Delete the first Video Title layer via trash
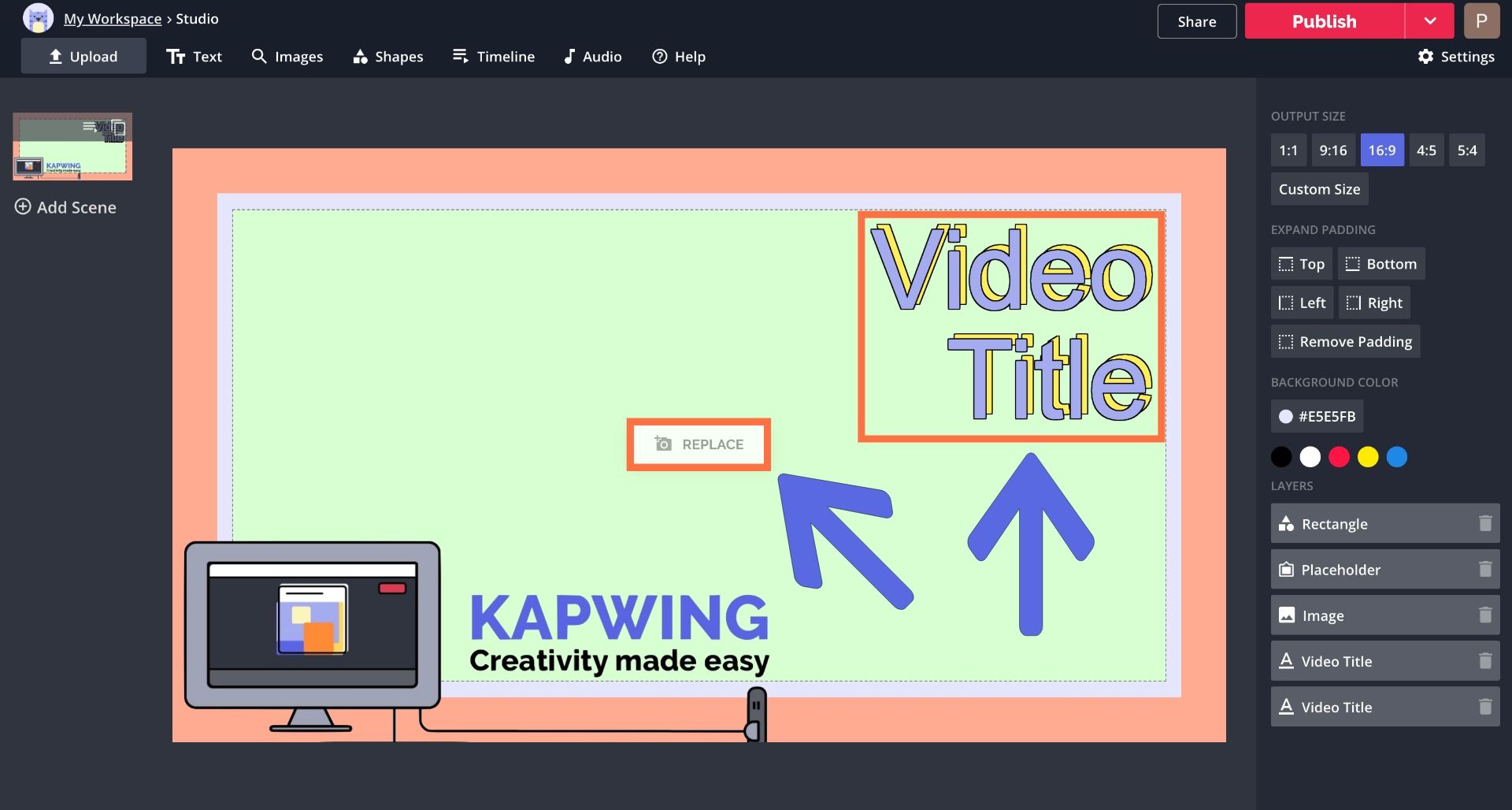 [x=1485, y=660]
